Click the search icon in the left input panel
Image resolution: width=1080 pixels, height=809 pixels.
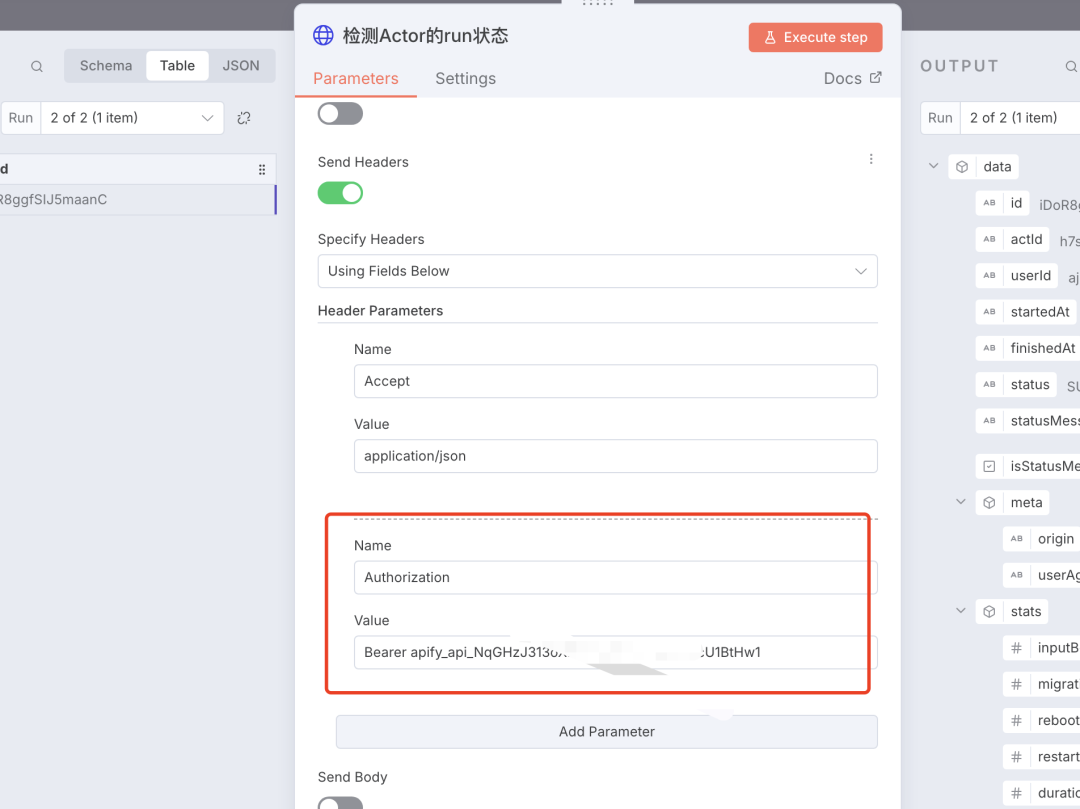pyautogui.click(x=36, y=66)
